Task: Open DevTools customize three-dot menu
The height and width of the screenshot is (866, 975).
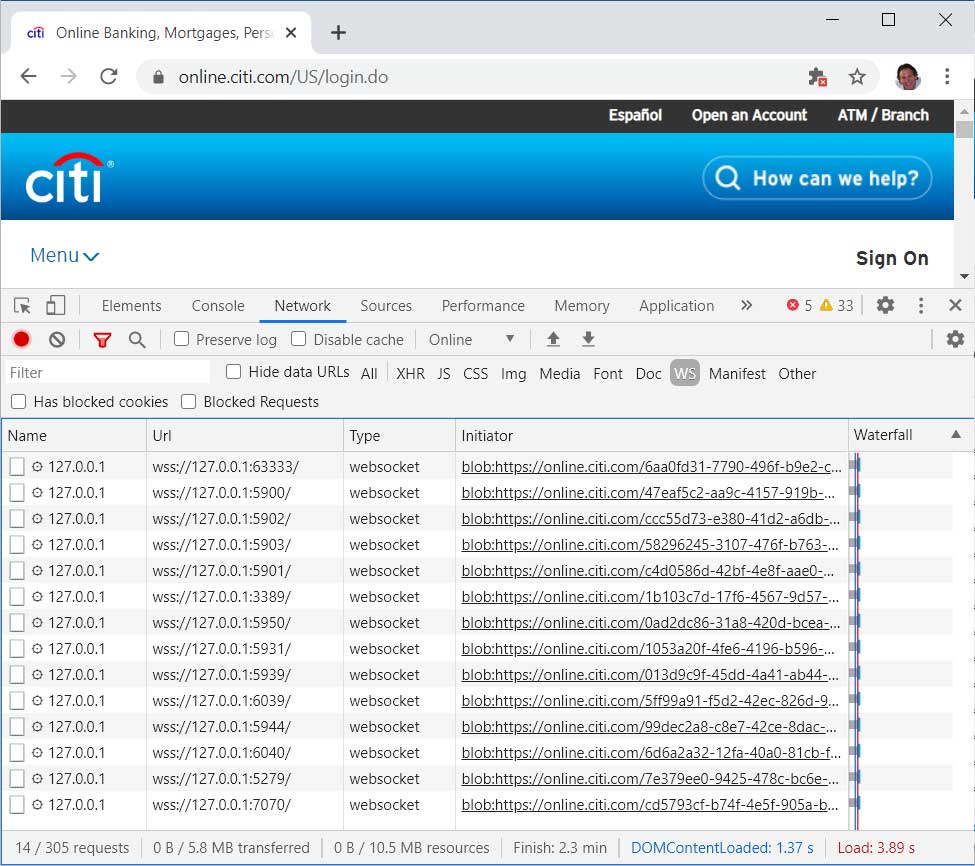Action: coord(921,305)
